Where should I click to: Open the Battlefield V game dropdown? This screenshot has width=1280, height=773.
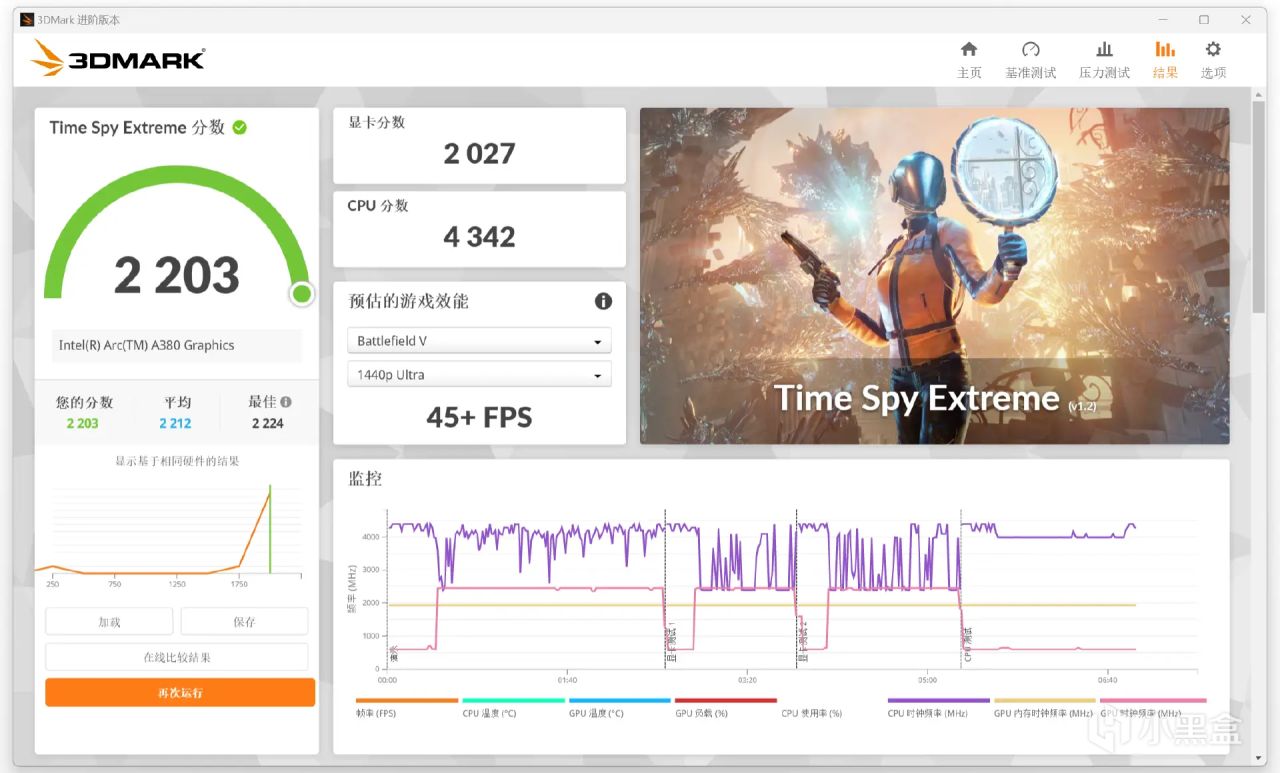[479, 341]
